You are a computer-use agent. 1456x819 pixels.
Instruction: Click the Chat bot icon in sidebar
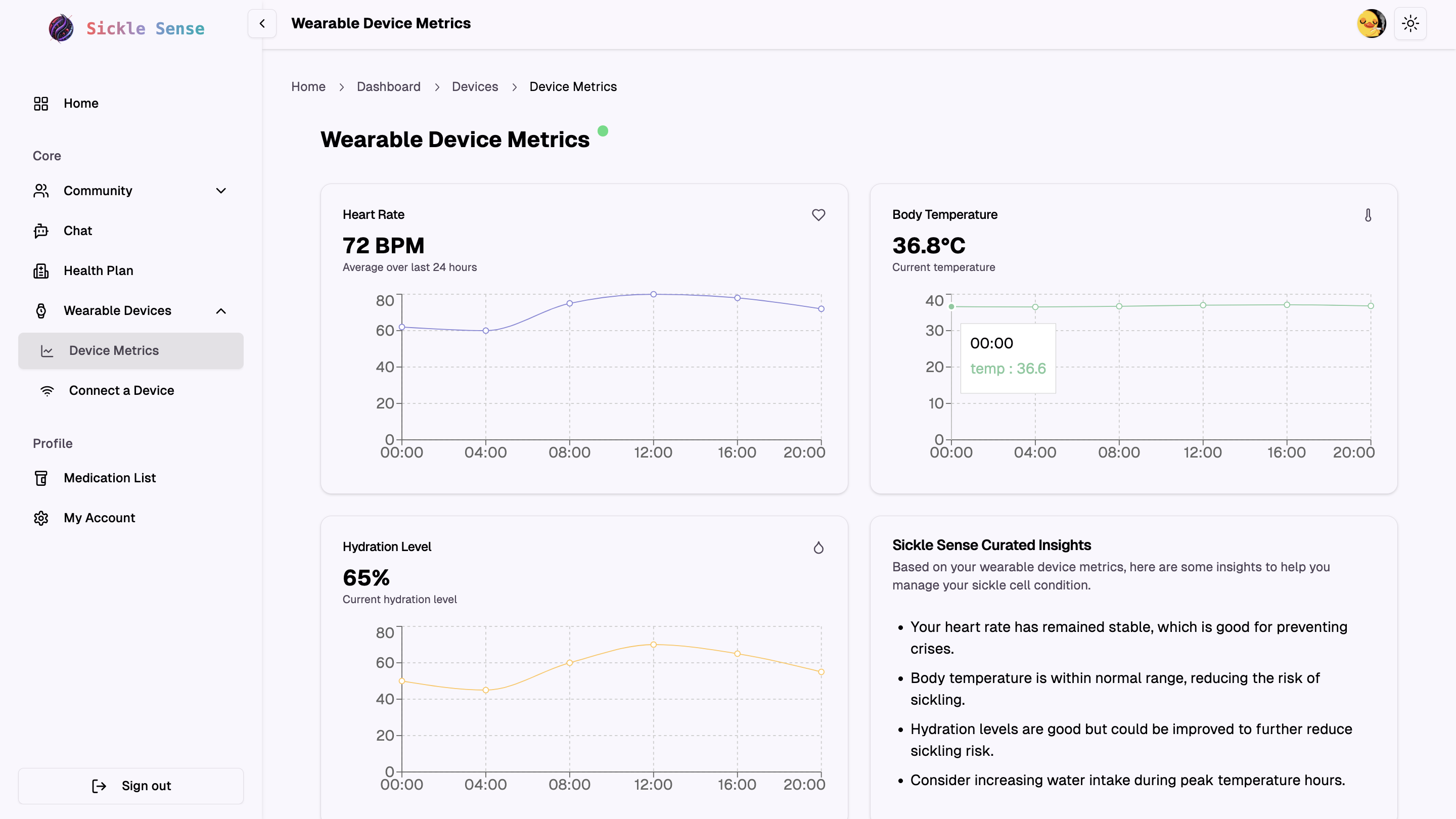tap(40, 231)
